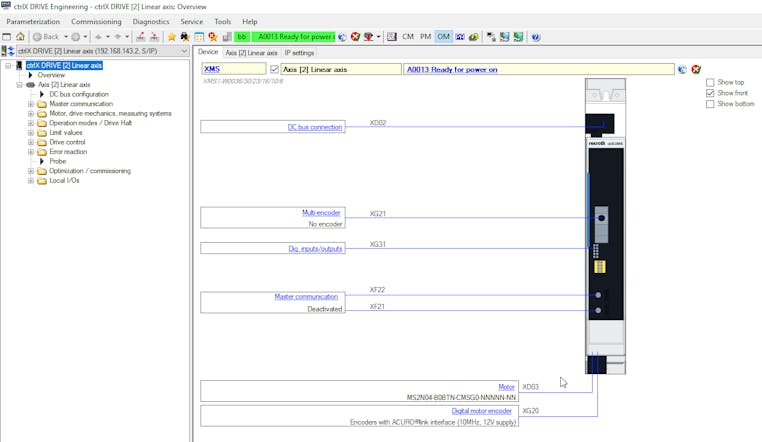
Task: Switch to the IP settings tab
Action: click(x=299, y=52)
